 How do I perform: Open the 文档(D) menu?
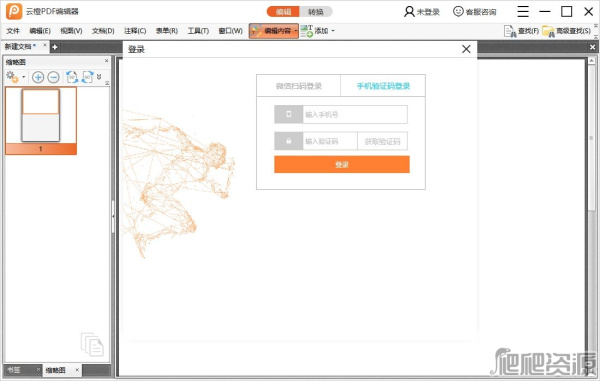click(x=103, y=31)
